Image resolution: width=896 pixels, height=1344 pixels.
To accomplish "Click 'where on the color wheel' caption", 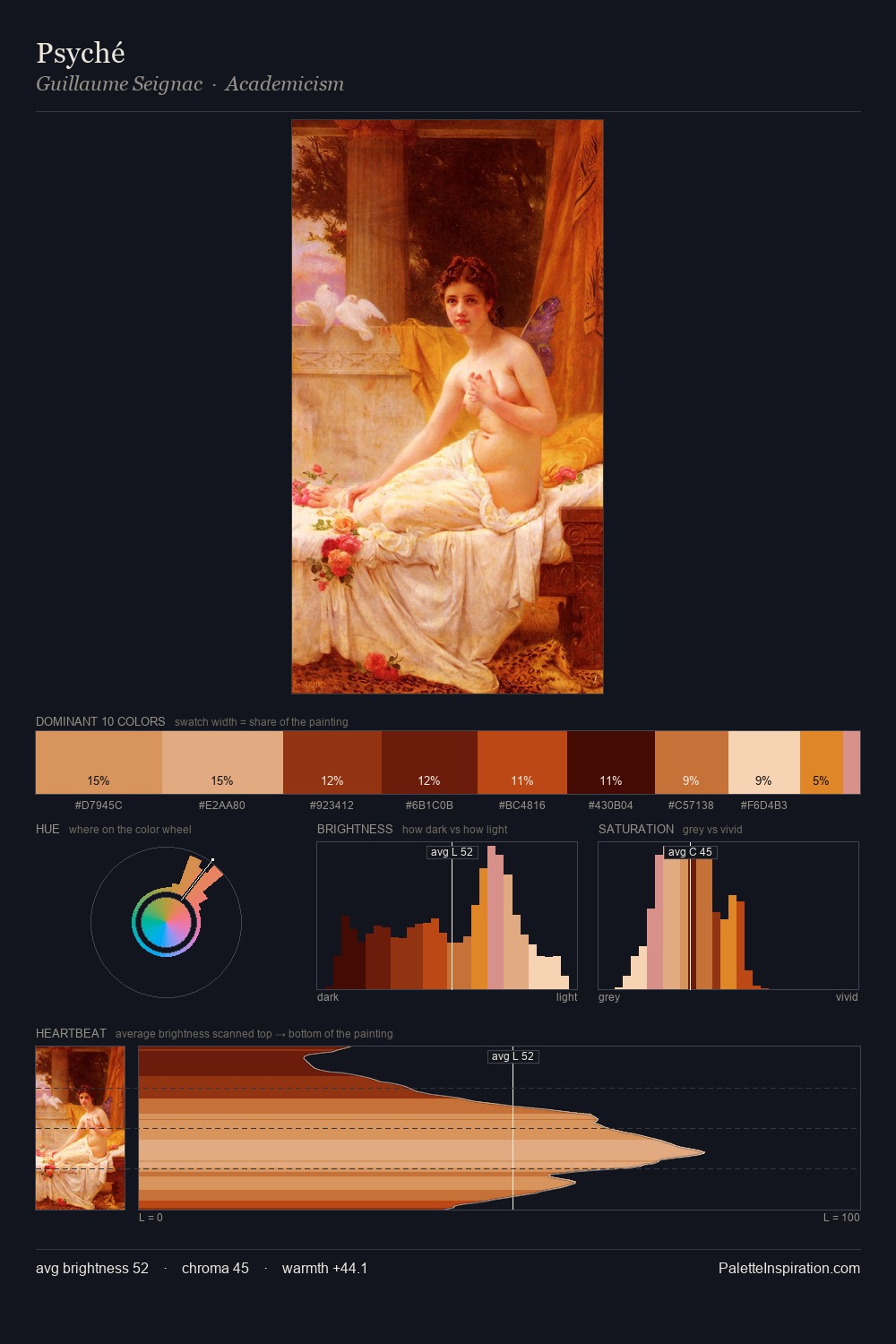I will 130,830.
